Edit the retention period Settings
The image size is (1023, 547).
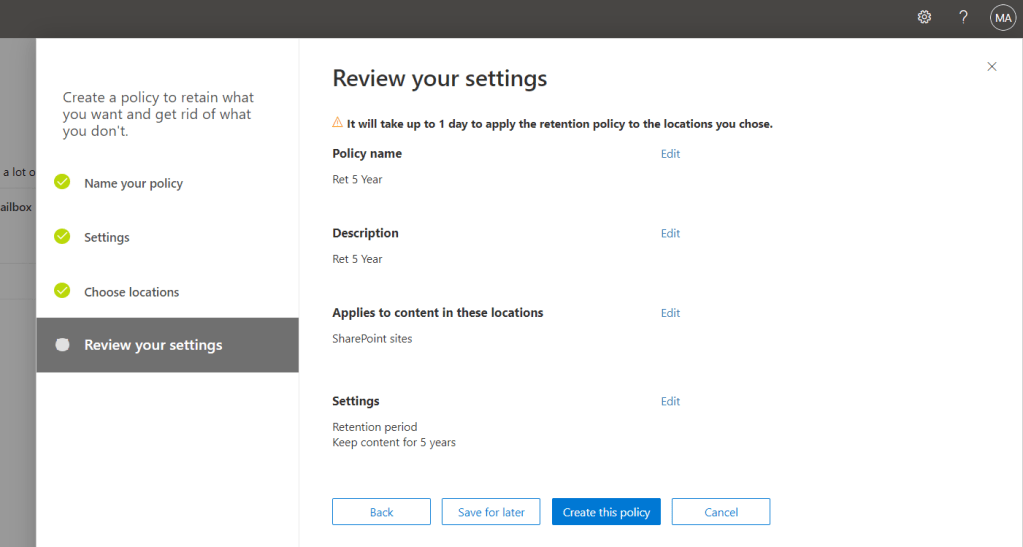[670, 401]
